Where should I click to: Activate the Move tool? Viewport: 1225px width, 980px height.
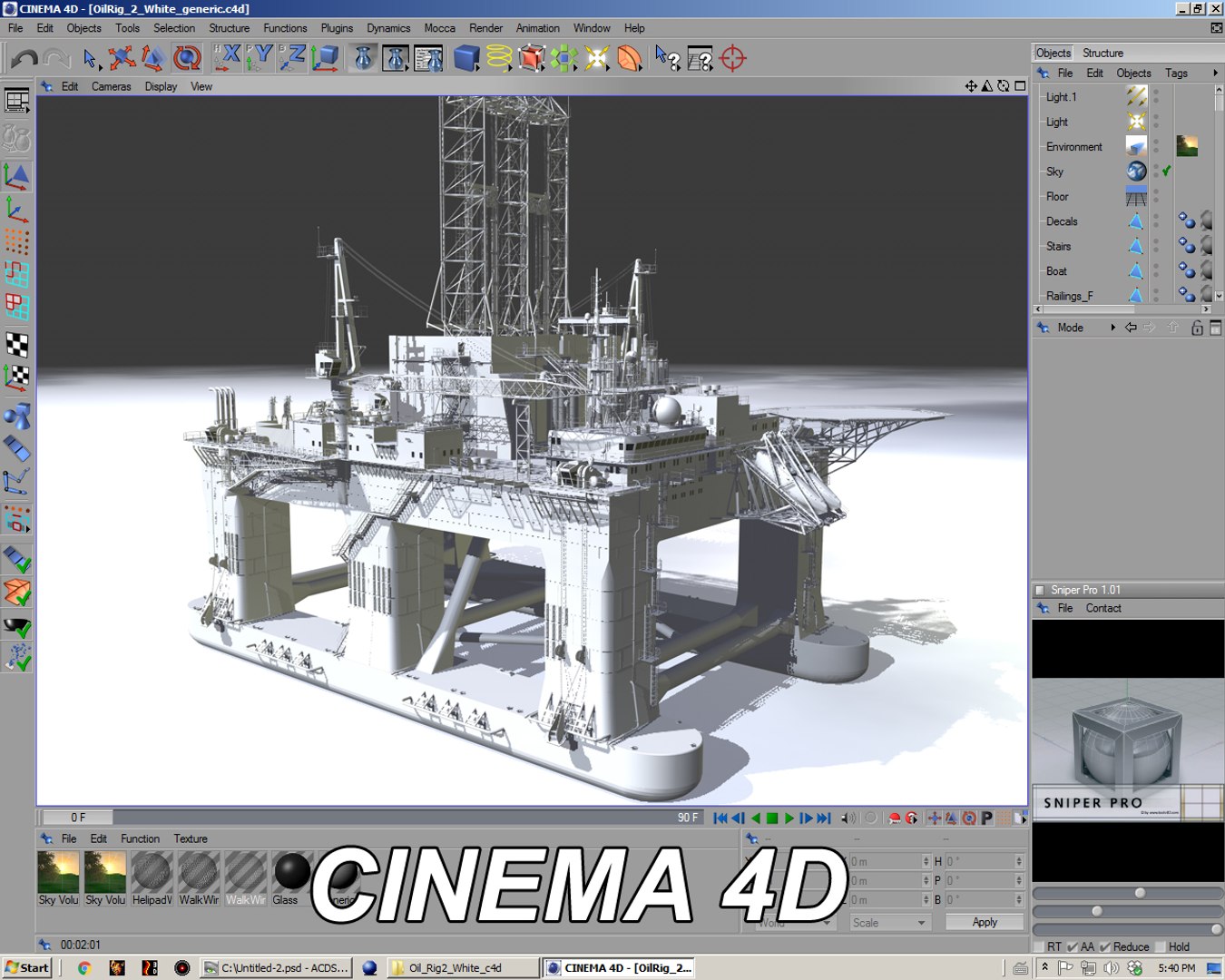[x=122, y=59]
